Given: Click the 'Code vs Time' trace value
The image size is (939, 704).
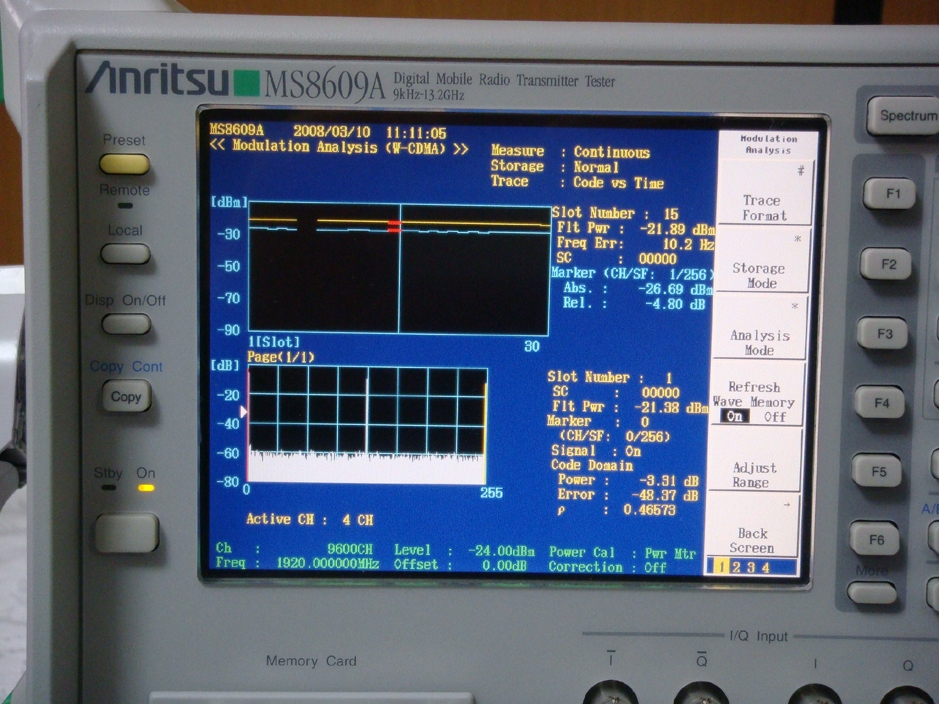Looking at the screenshot, I should (x=618, y=183).
